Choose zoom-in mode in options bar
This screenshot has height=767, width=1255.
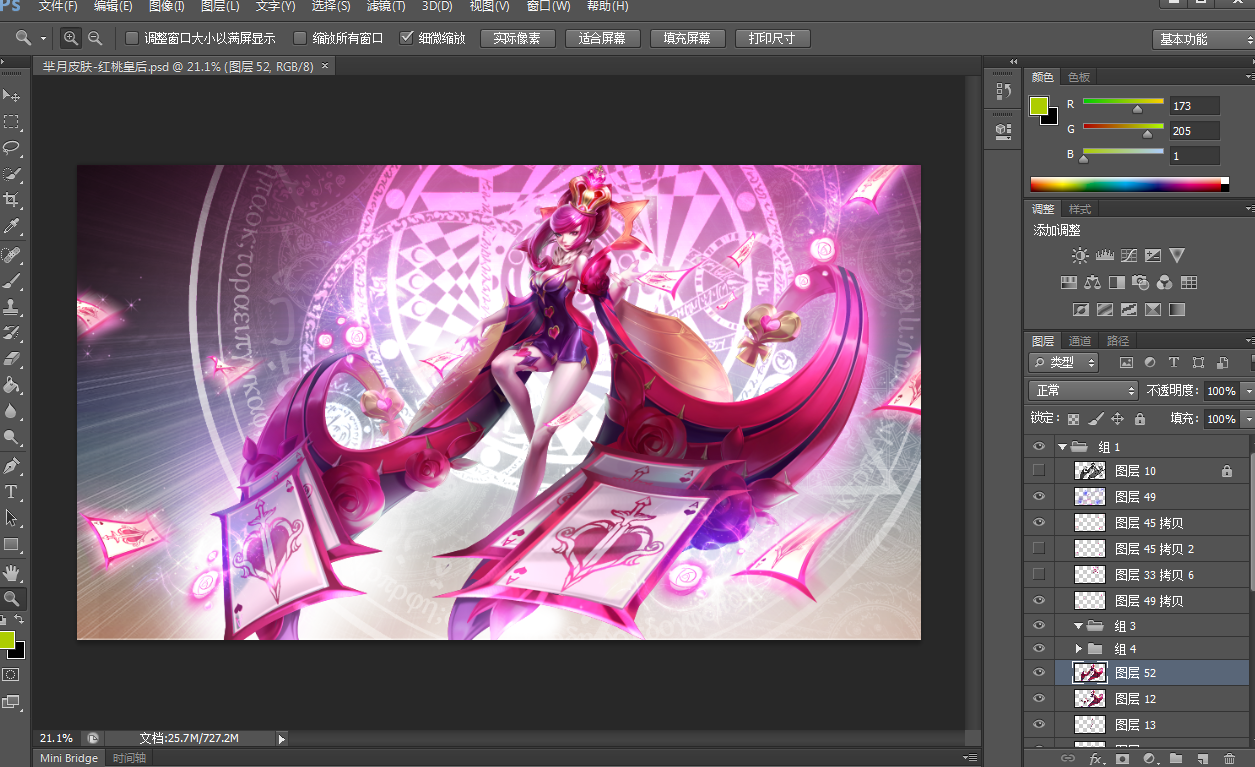pos(70,38)
